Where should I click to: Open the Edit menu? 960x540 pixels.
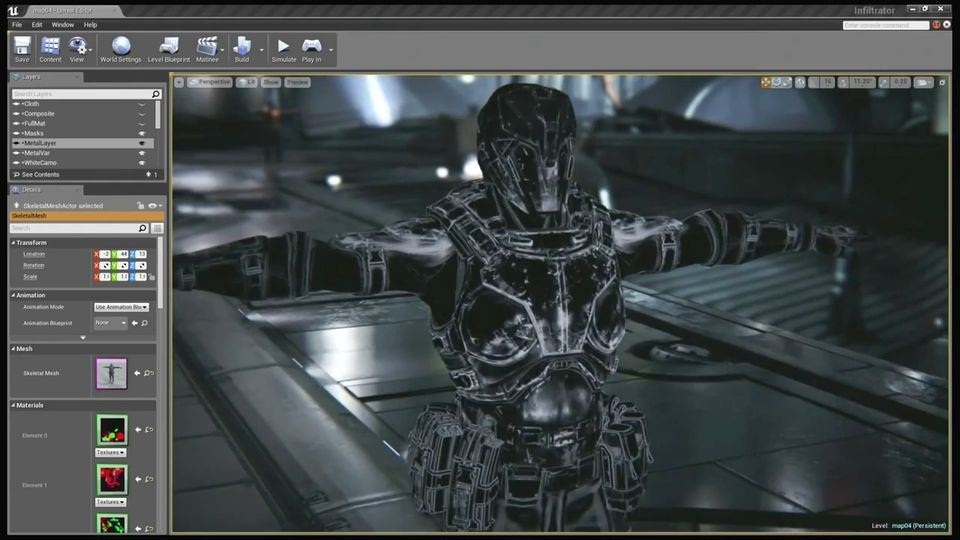pyautogui.click(x=37, y=25)
